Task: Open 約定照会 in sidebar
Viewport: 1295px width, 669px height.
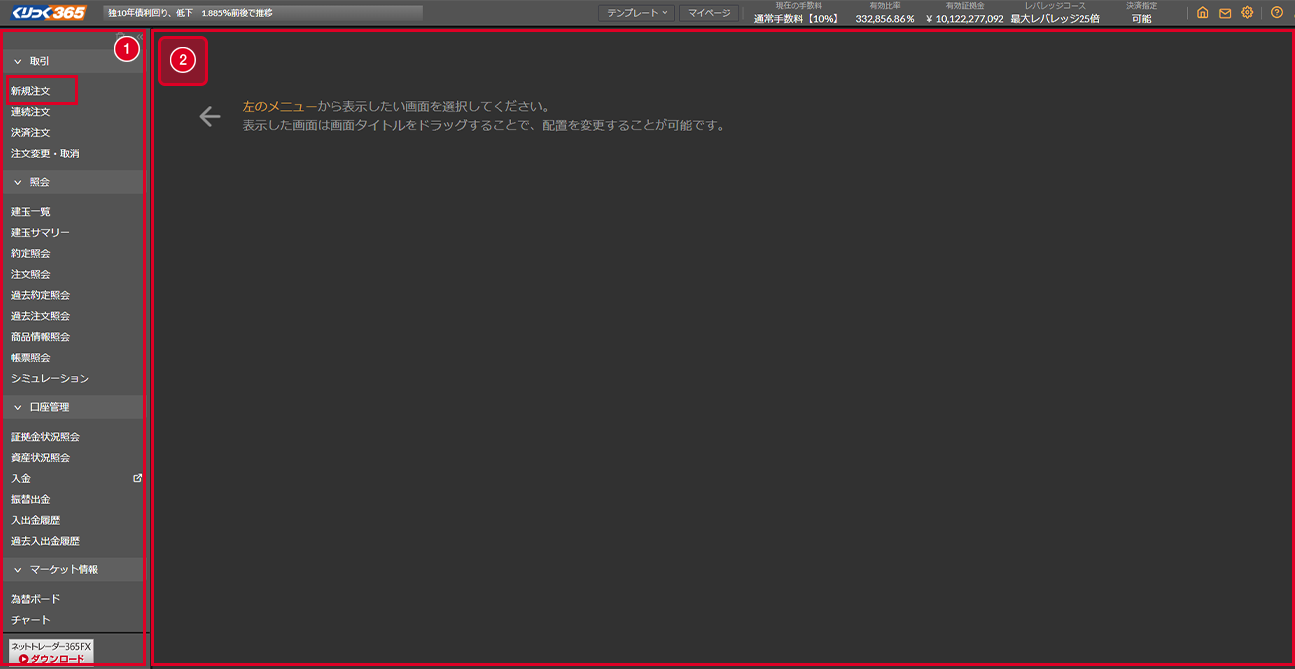Action: tap(31, 254)
